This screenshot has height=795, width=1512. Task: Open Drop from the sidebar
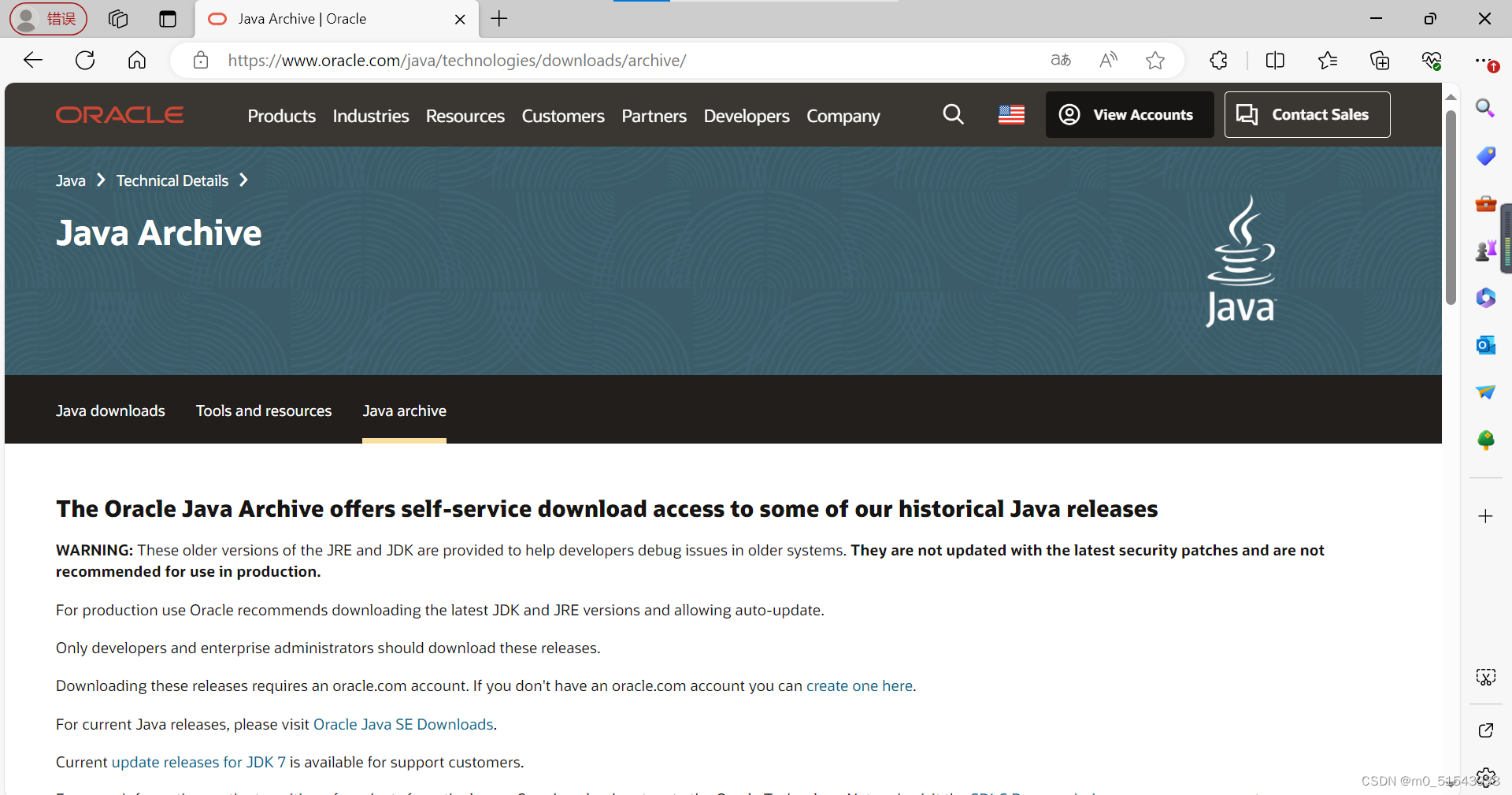[1485, 392]
